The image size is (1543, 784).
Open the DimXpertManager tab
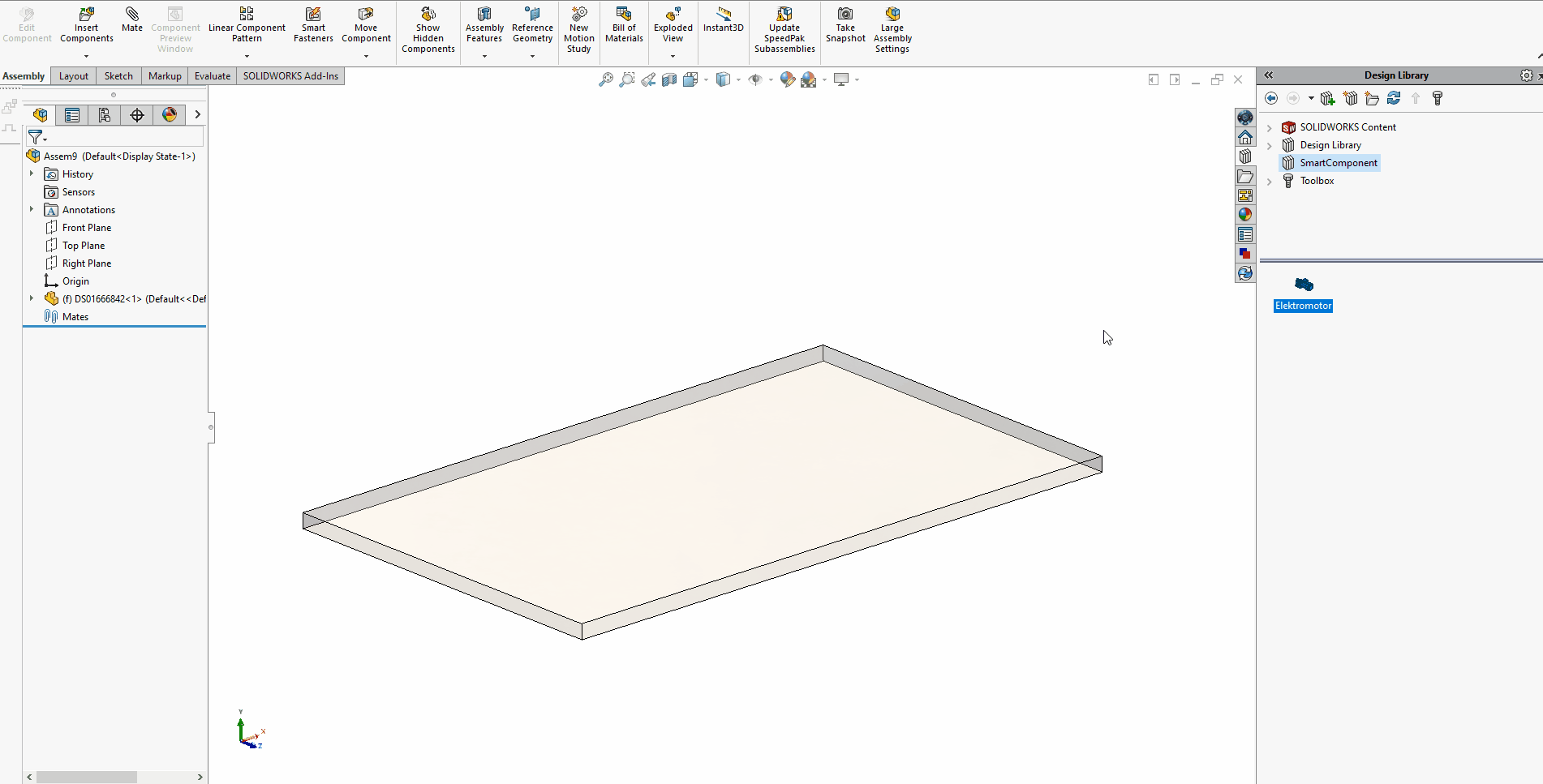[137, 115]
